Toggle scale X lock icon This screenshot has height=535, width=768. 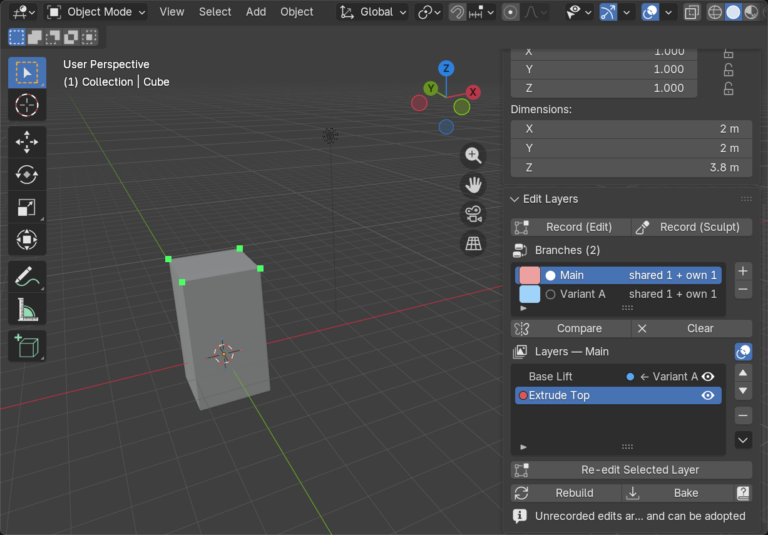[x=728, y=52]
